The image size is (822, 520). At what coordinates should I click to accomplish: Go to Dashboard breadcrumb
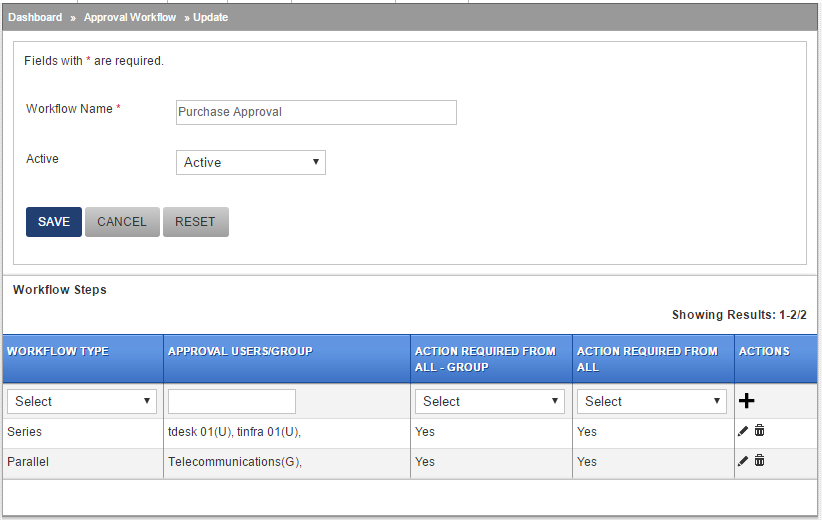(35, 17)
